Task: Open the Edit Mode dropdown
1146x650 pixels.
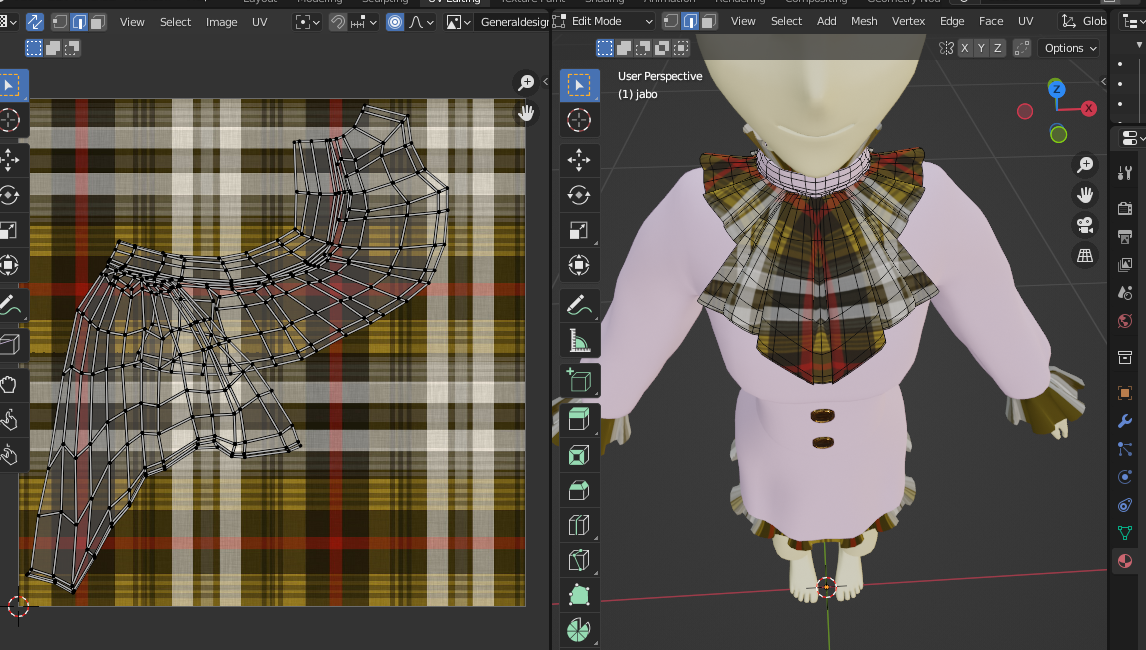Action: (603, 21)
